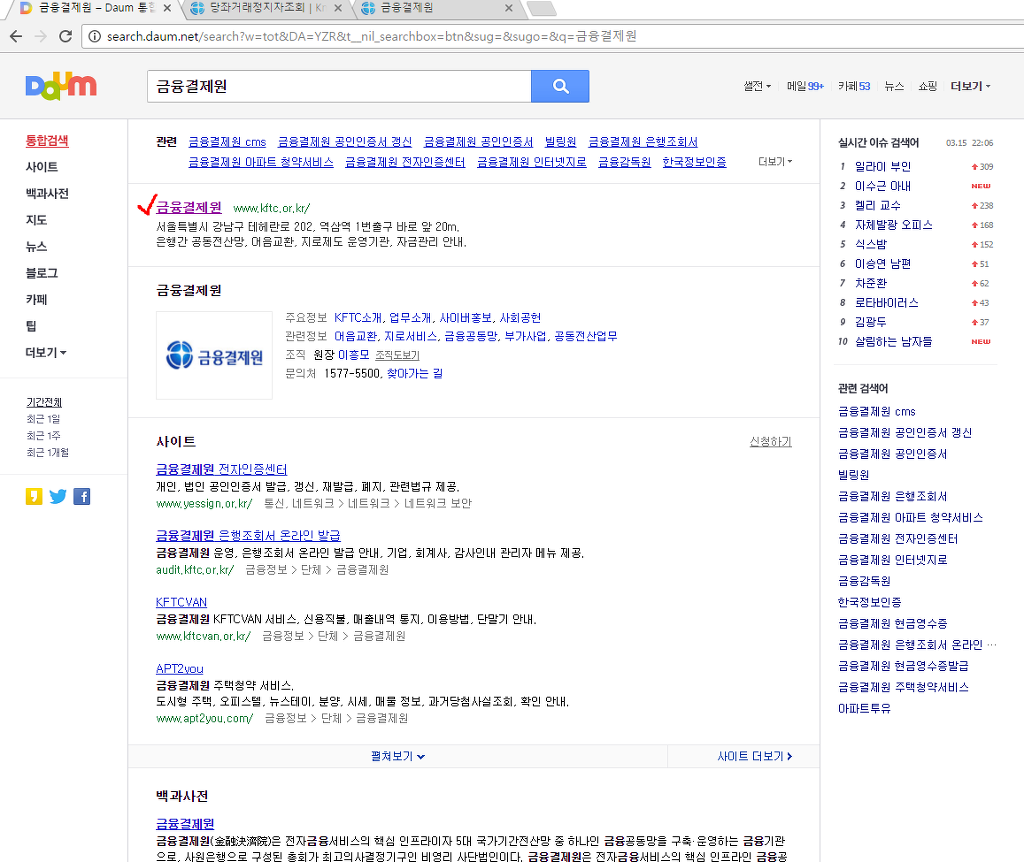Reload the page with the browser refresh icon
Screen dimensions: 1024x862
tap(65, 37)
